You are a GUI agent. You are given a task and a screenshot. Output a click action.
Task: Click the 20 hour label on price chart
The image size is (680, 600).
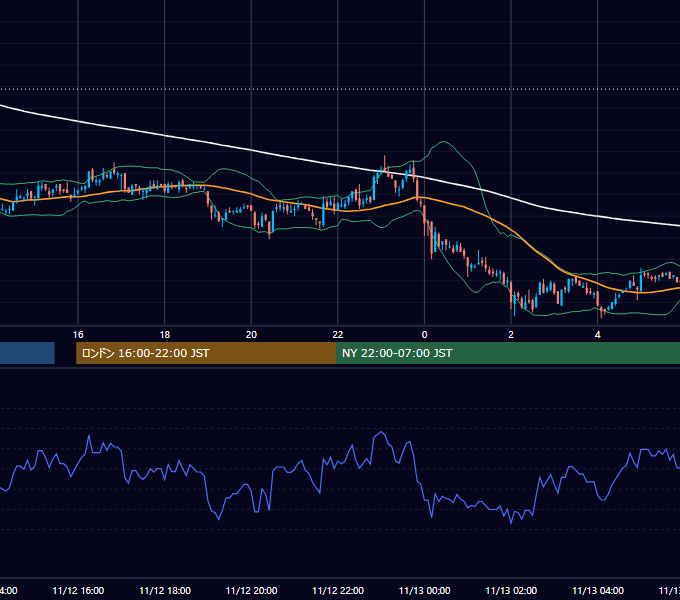[251, 335]
